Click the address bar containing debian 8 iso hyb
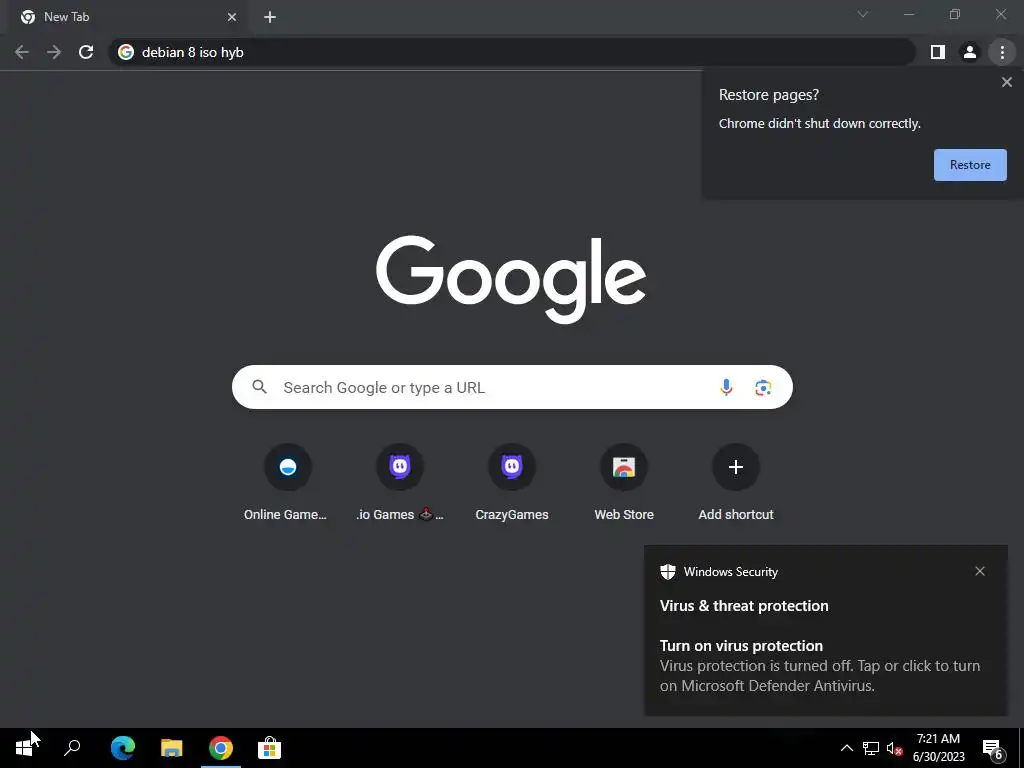Viewport: 1024px width, 768px height. [x=512, y=52]
